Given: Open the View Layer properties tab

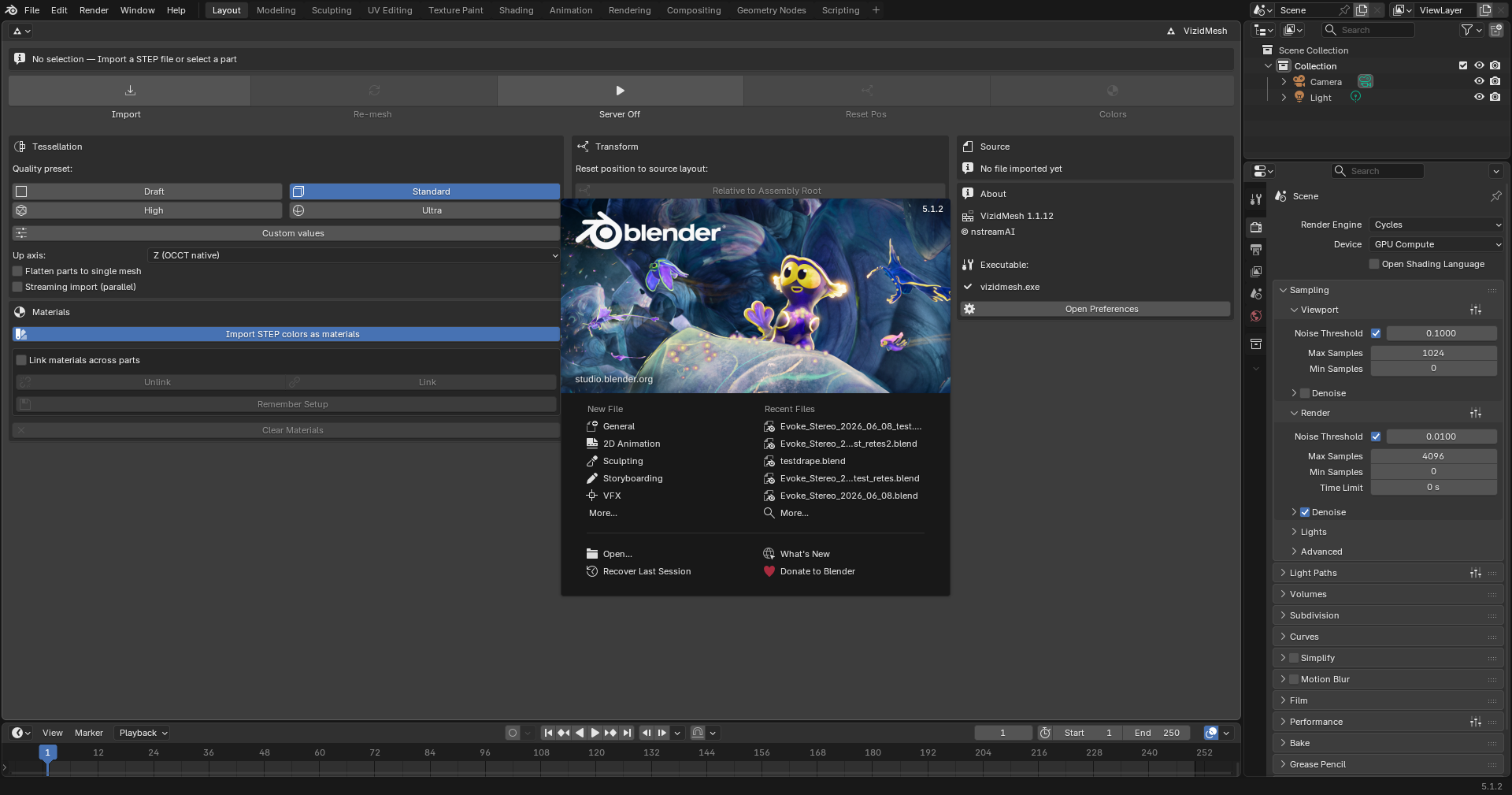Looking at the screenshot, I should point(1256,271).
